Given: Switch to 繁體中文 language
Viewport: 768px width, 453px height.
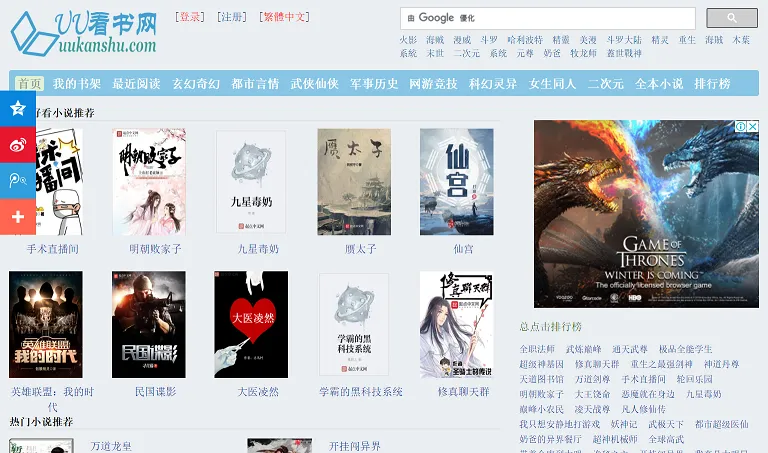Looking at the screenshot, I should tap(284, 17).
